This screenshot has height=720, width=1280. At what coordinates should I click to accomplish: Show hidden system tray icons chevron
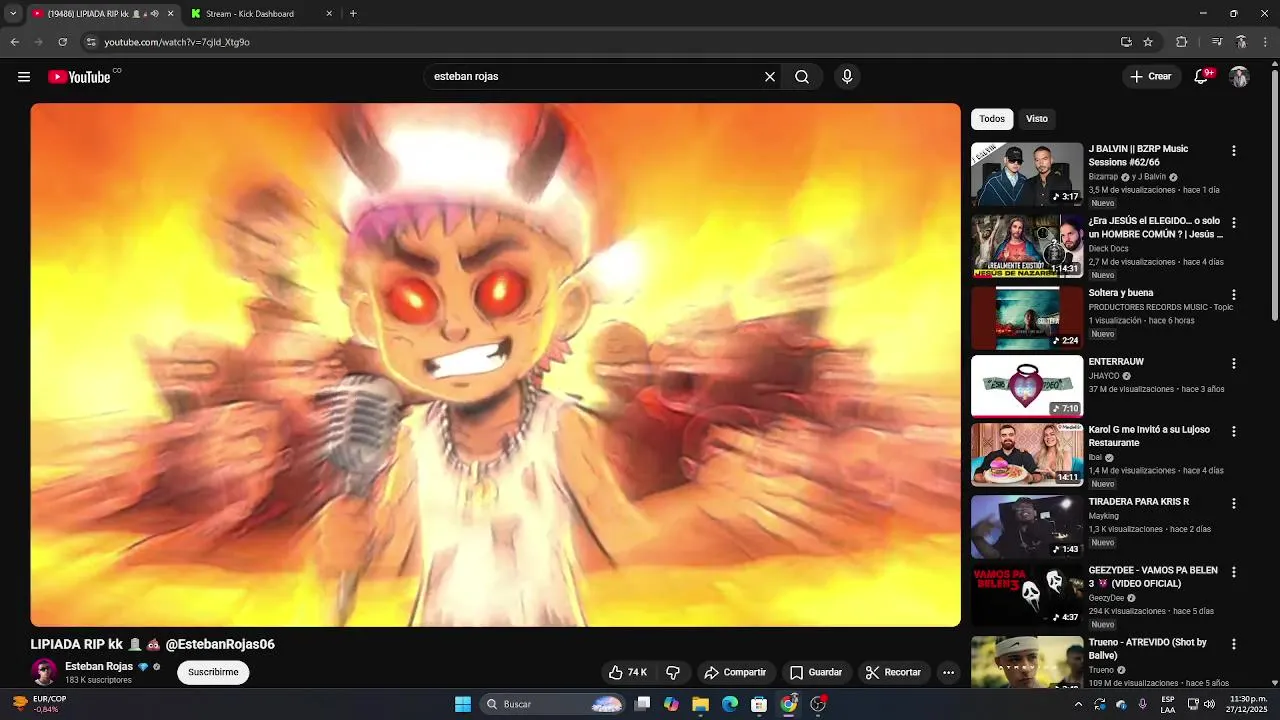[x=1078, y=705]
